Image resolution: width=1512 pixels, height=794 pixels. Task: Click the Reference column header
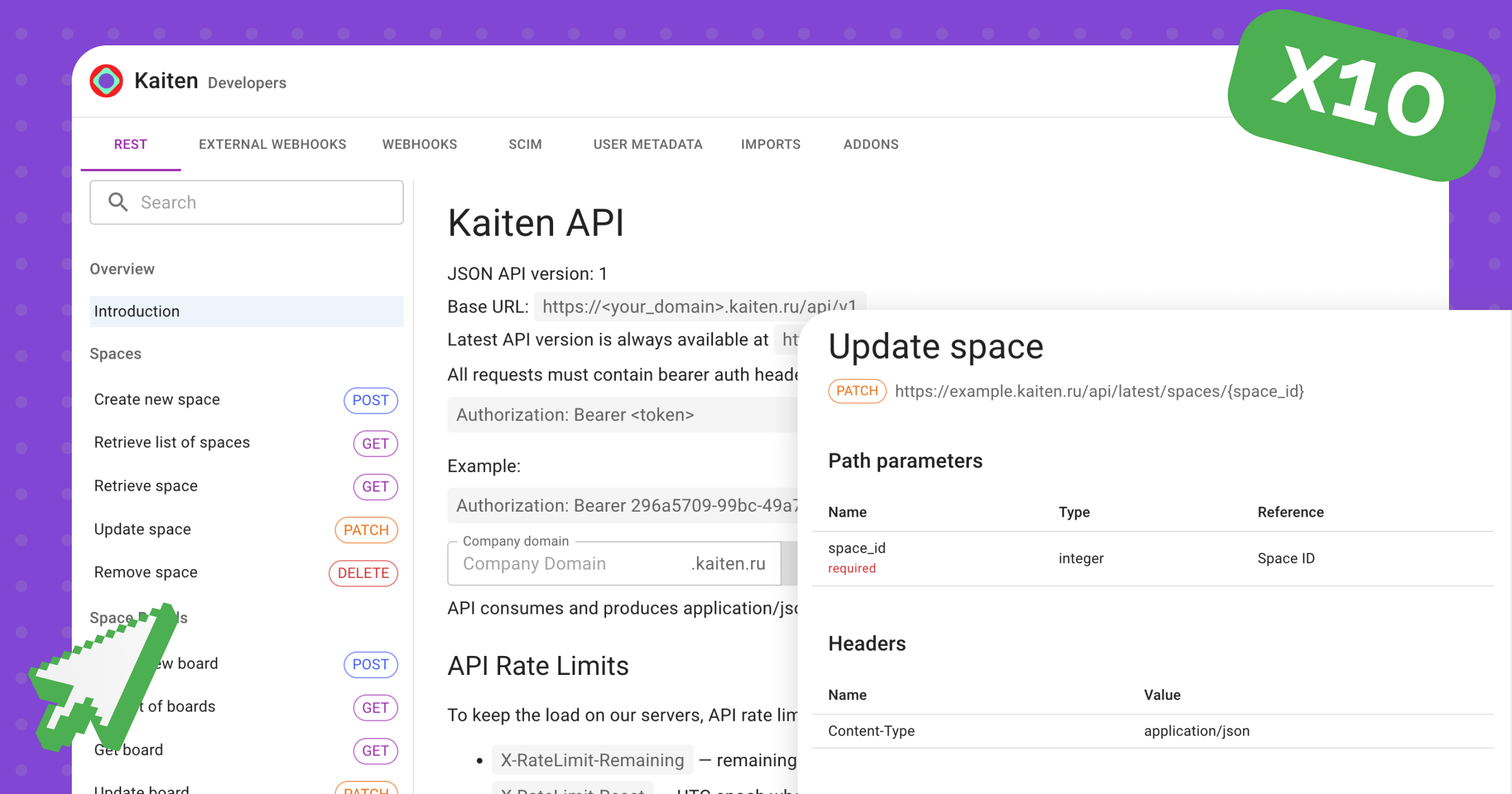pos(1290,512)
